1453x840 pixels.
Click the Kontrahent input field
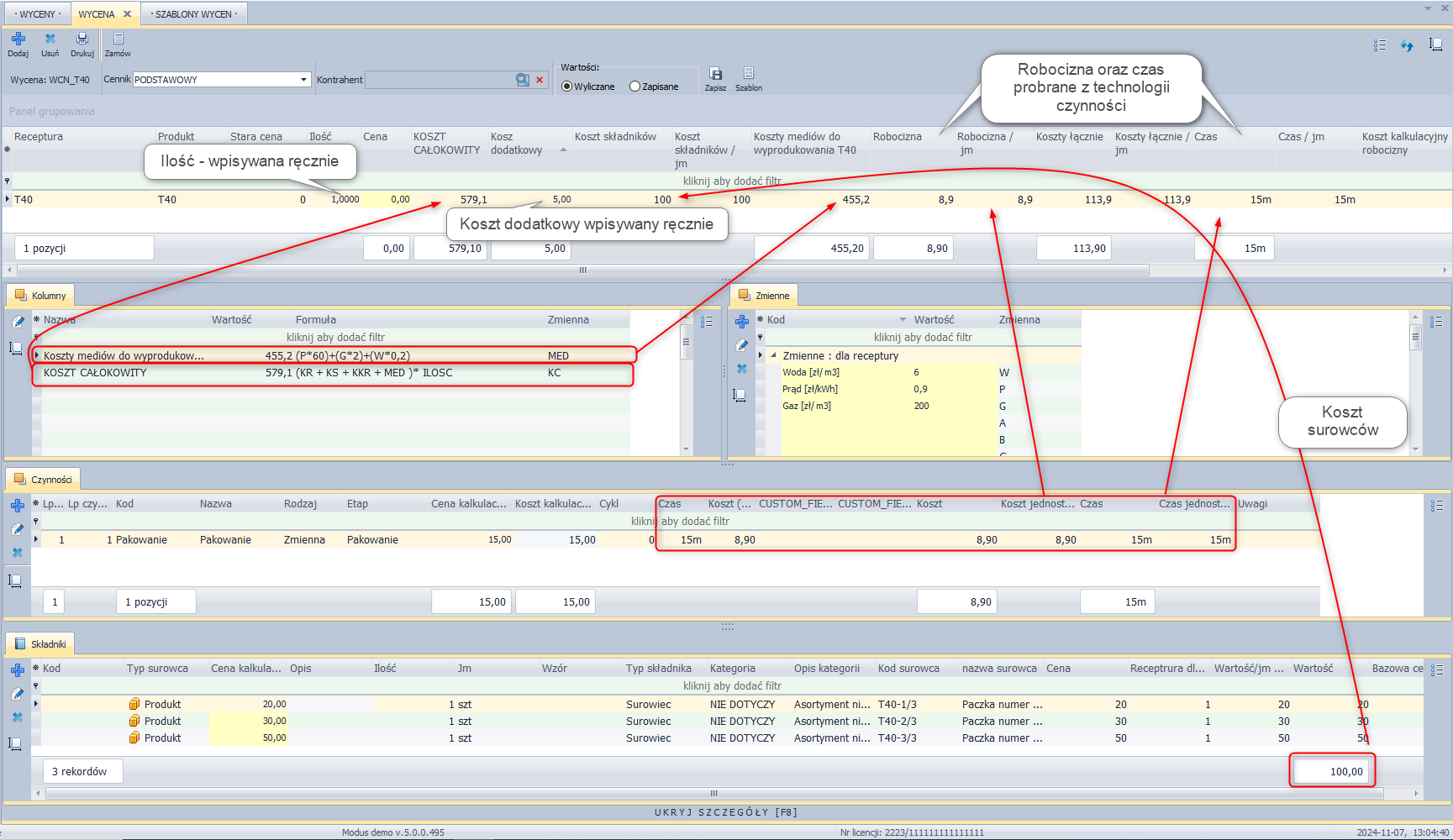[439, 80]
